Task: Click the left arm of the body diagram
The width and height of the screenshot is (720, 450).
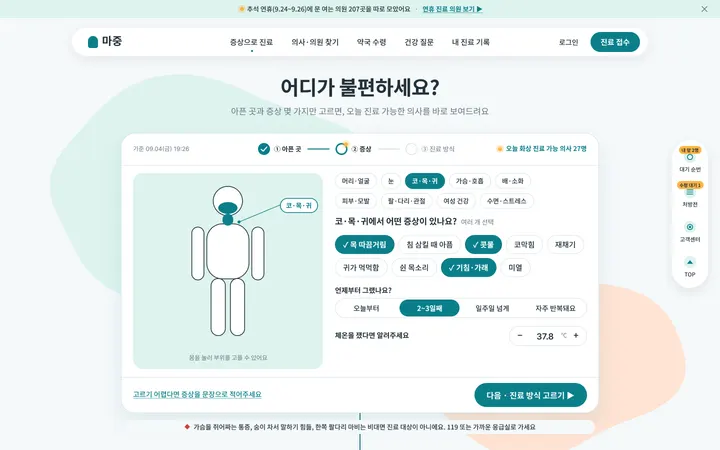Action: (x=198, y=253)
